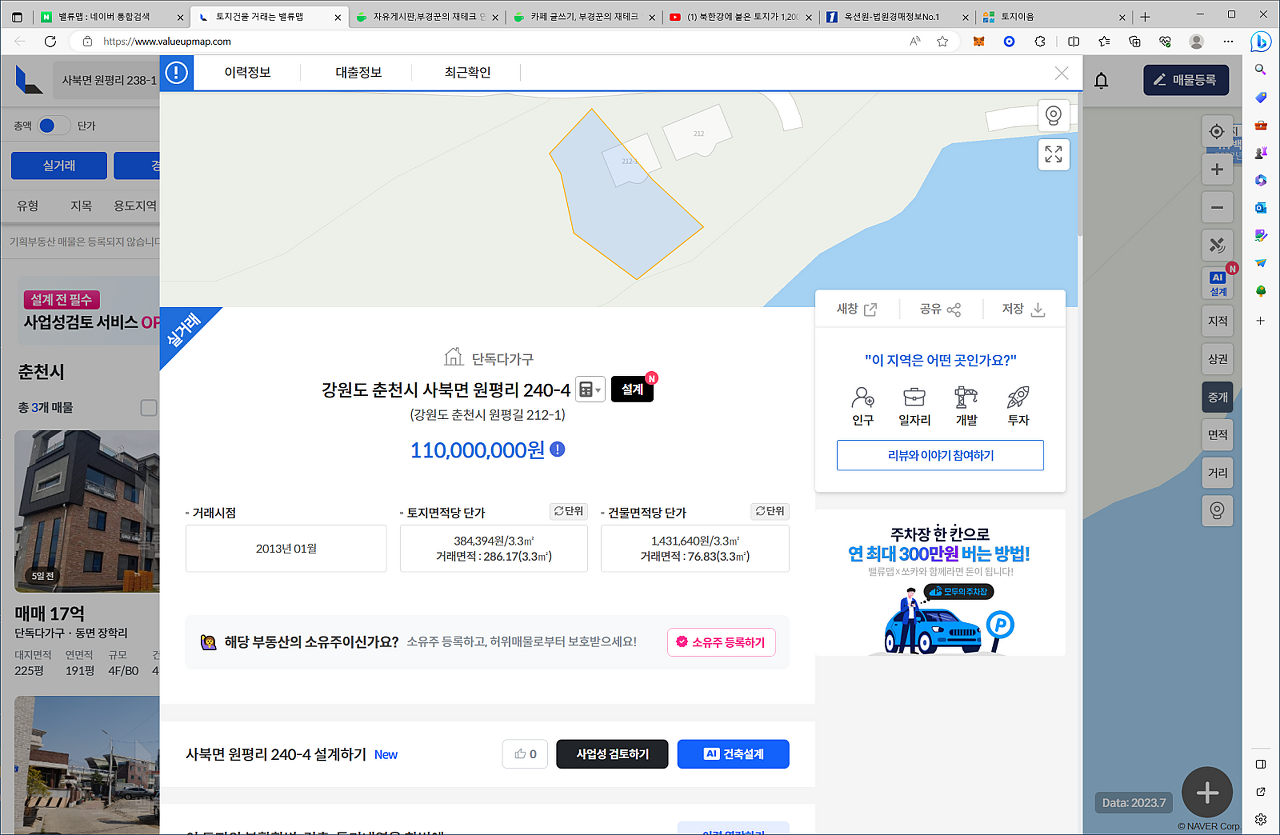Open the 일자리 jobs info icon
Screen dimensions: 1280x835
914,407
